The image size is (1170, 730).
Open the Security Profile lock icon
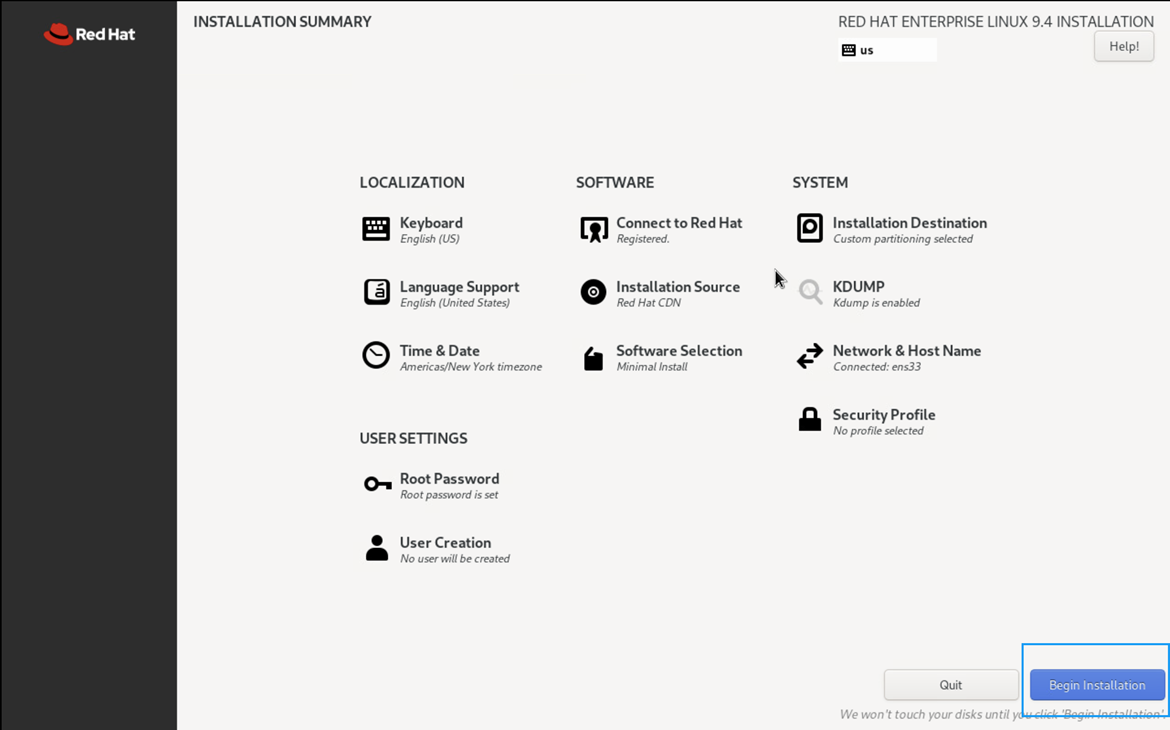pos(810,419)
